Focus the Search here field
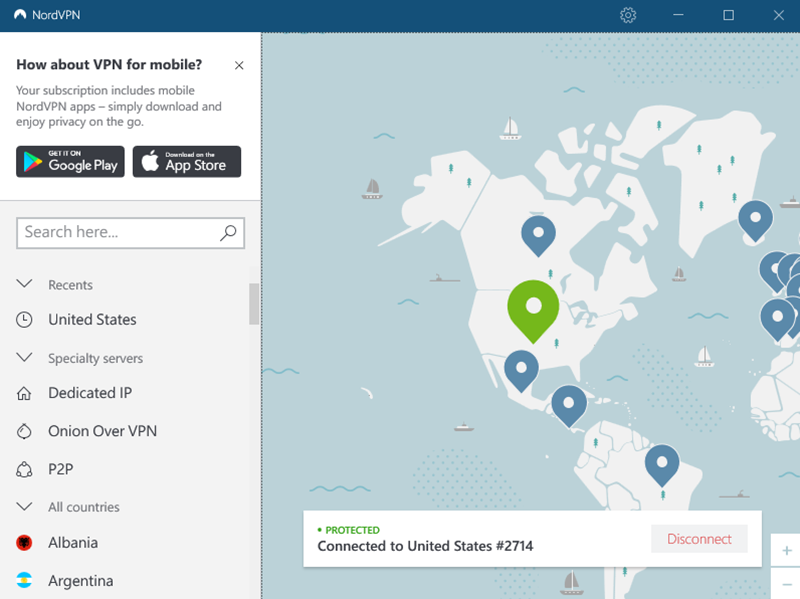800x599 pixels. (x=131, y=233)
